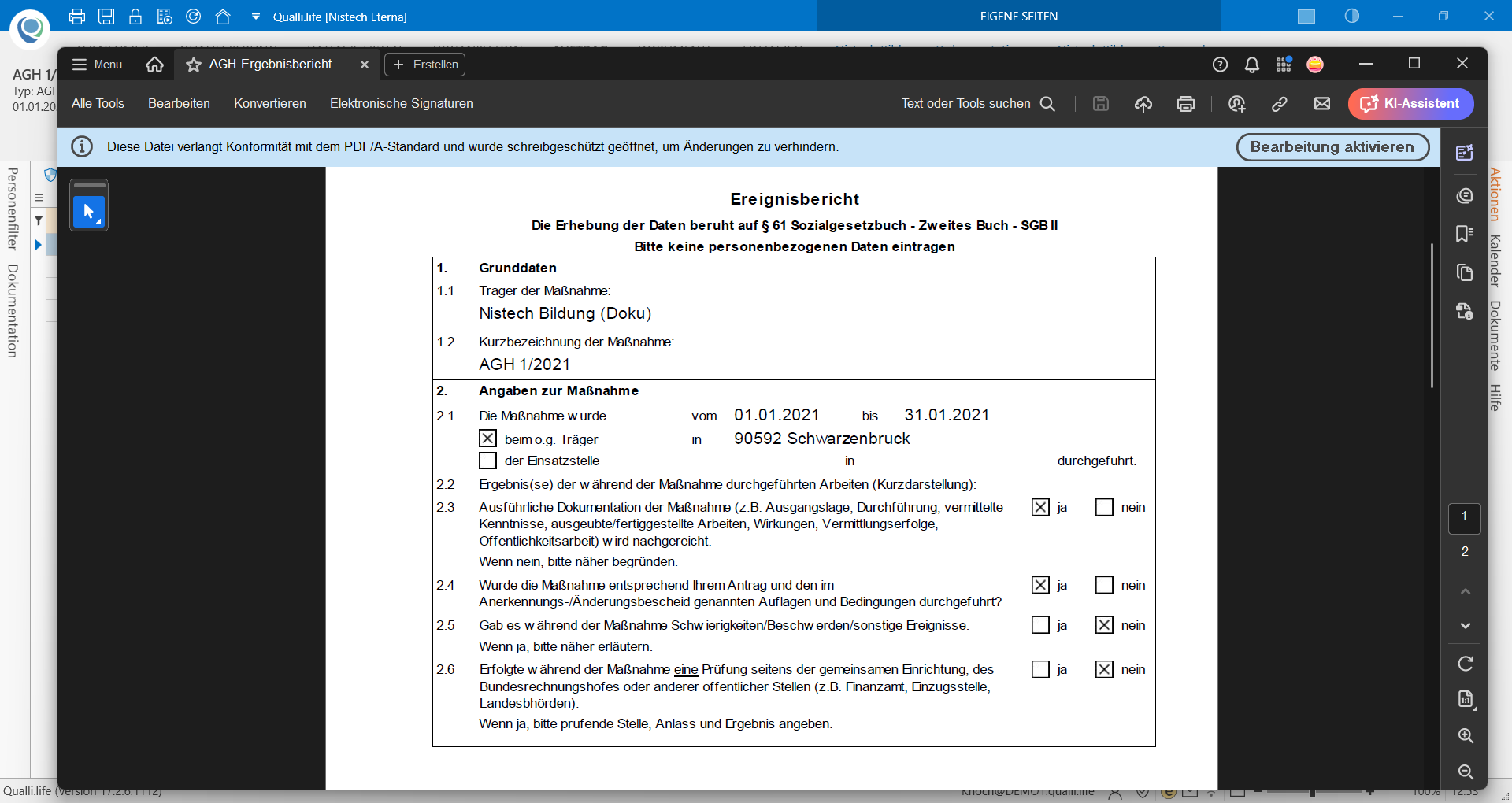Go to the Acrobat home view

[155, 65]
